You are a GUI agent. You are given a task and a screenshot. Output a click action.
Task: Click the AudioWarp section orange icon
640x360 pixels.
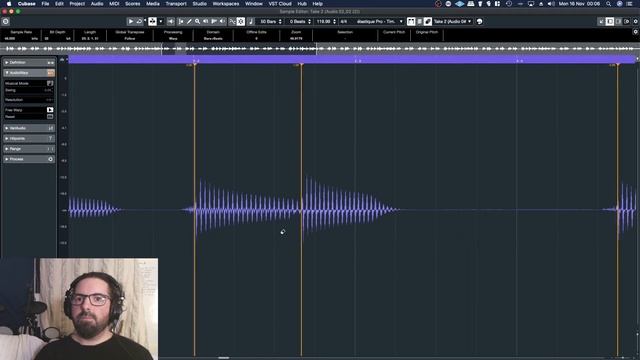point(51,73)
